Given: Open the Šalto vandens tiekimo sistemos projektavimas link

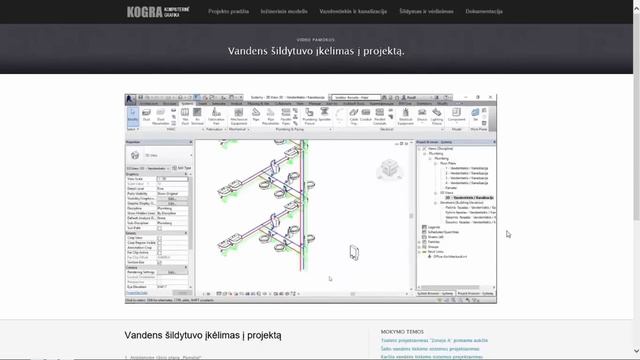Looking at the screenshot, I should (x=430, y=349).
